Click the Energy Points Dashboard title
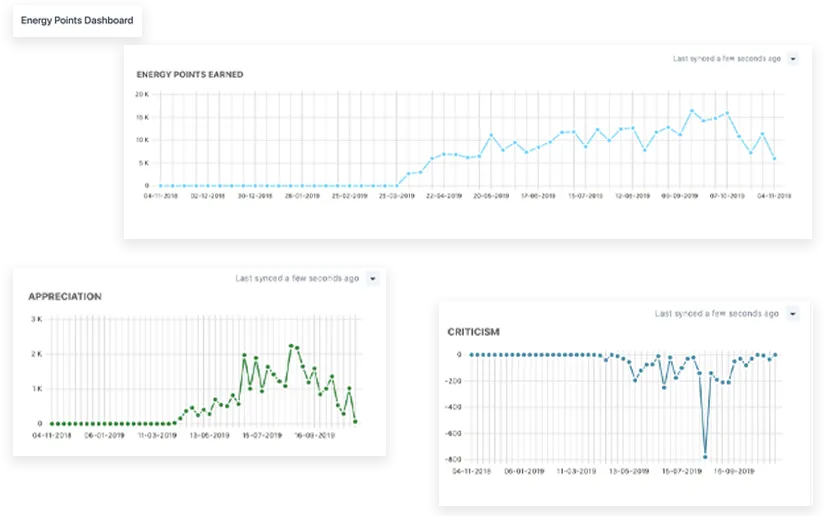The width and height of the screenshot is (826, 516). (77, 20)
